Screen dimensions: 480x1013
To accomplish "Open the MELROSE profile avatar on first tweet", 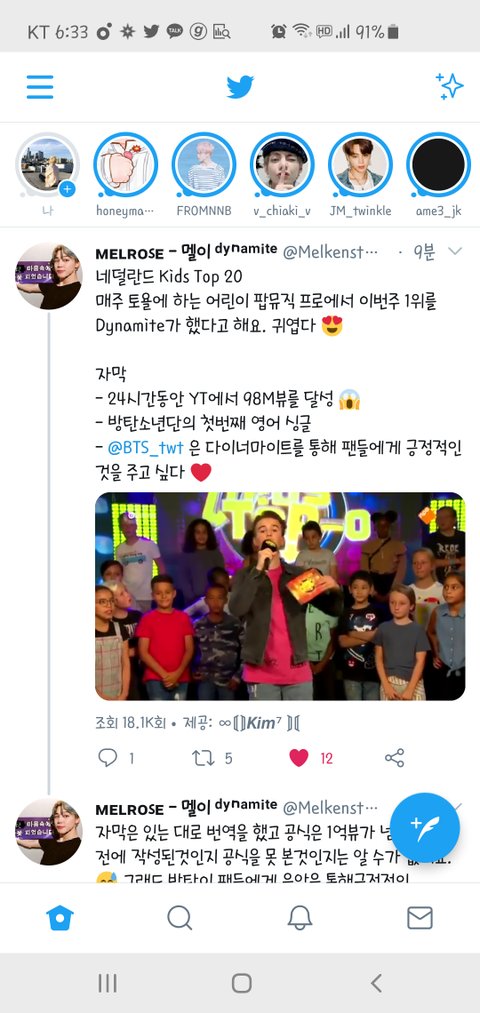I will point(49,277).
